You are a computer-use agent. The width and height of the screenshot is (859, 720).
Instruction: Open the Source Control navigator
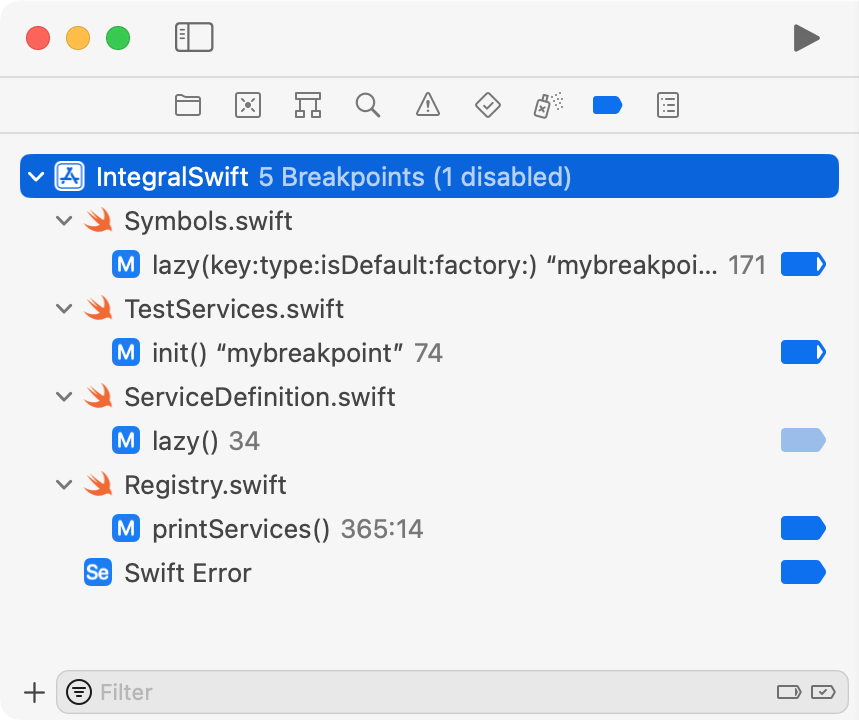coord(248,105)
